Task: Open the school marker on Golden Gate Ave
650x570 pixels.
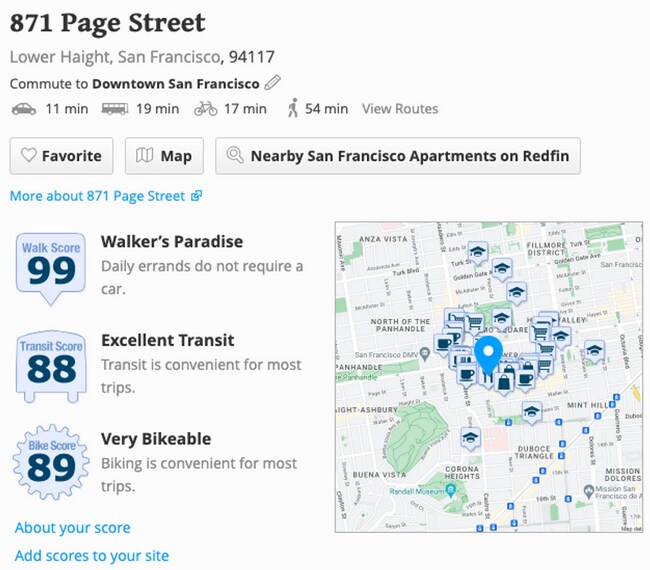Action: pos(502,269)
